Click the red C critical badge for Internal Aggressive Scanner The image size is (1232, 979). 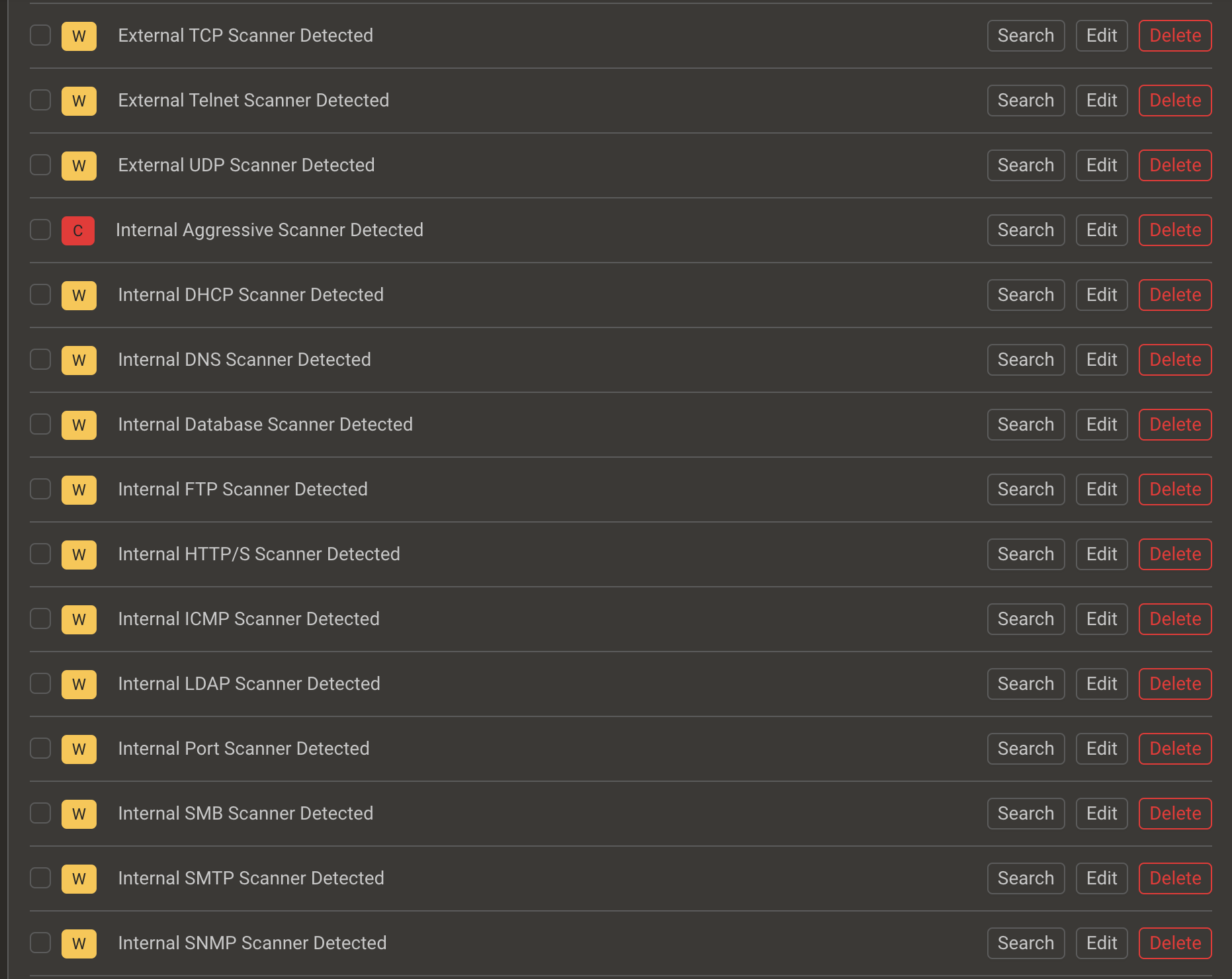click(78, 231)
